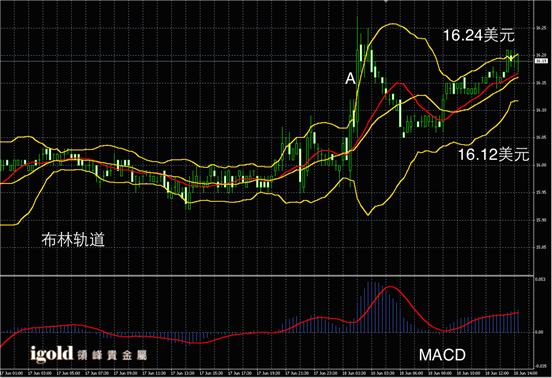Click the 17 Jun 01:00 time axis label

(x=11, y=373)
